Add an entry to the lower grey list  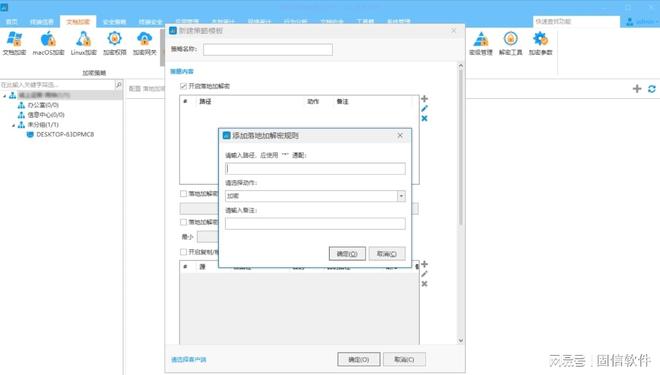(424, 264)
